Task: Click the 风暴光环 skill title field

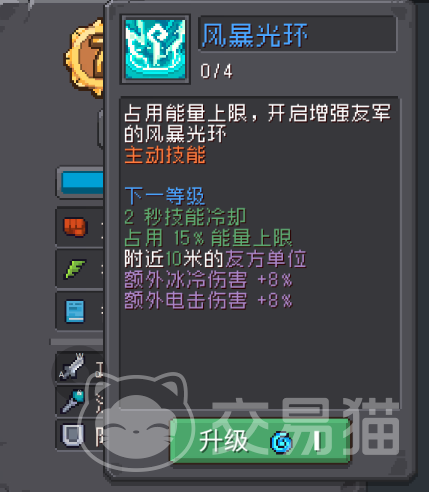Action: click(x=297, y=35)
